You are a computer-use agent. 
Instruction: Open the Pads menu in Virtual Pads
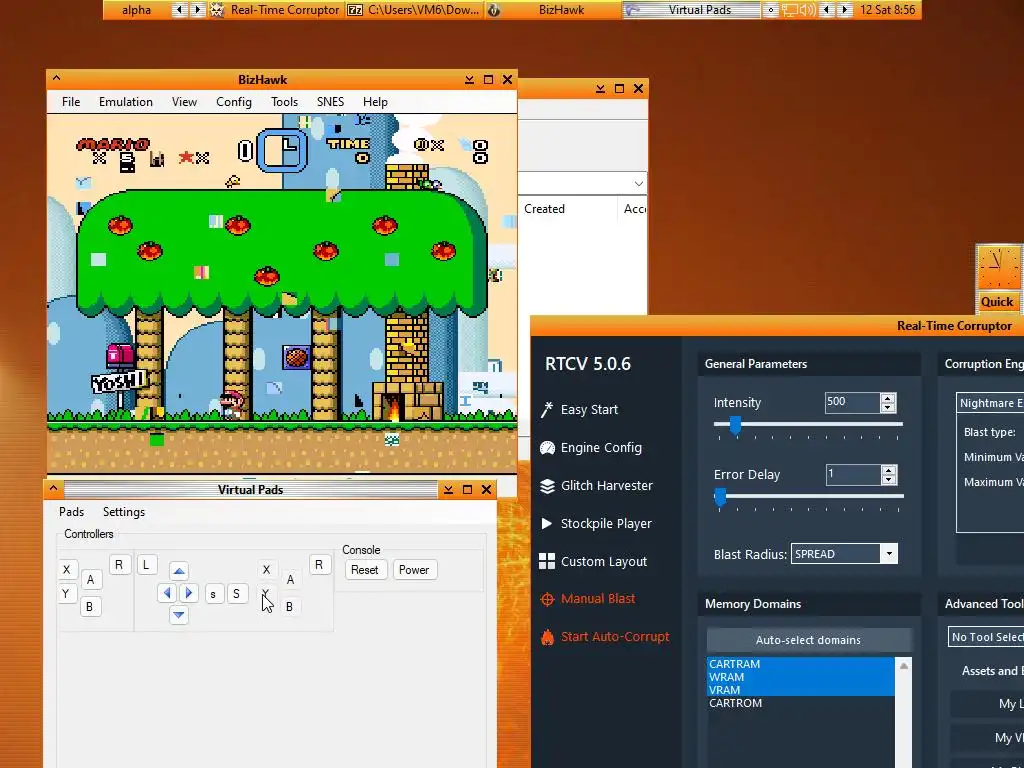click(x=71, y=512)
